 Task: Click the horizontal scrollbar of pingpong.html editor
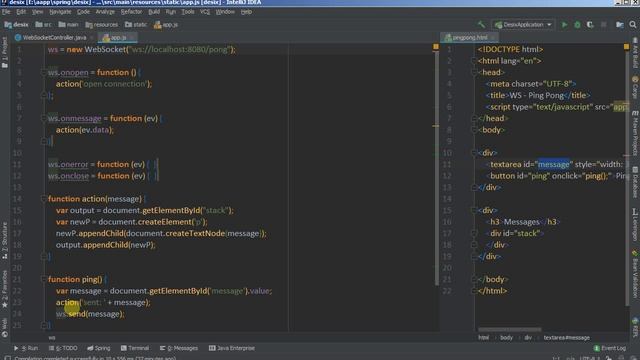click(509, 329)
